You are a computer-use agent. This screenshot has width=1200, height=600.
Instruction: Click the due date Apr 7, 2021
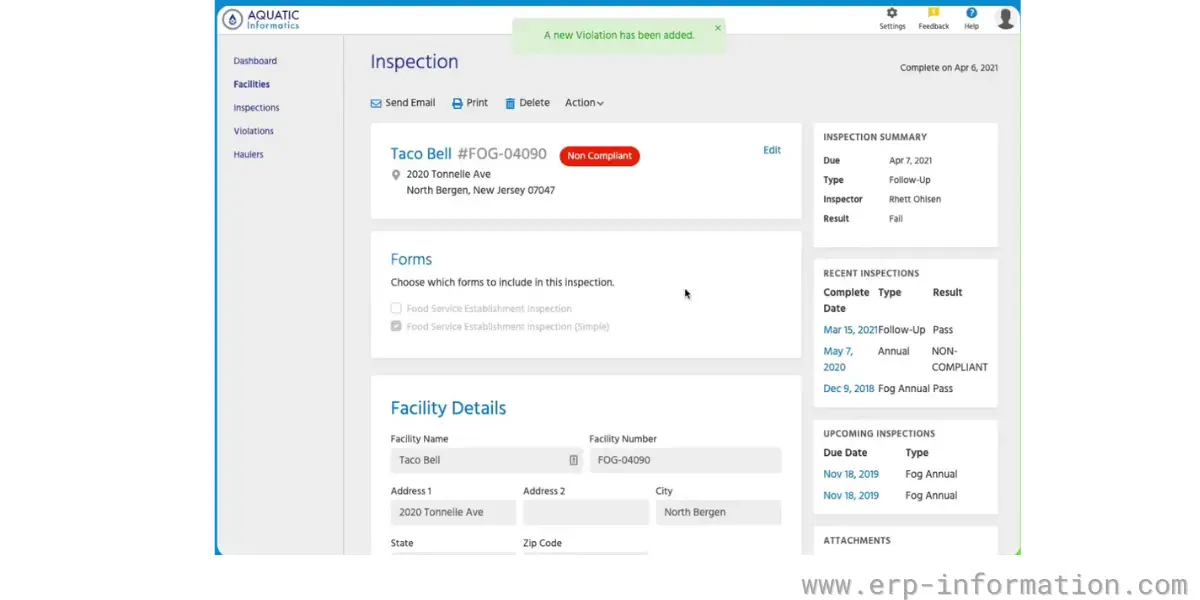pos(910,160)
